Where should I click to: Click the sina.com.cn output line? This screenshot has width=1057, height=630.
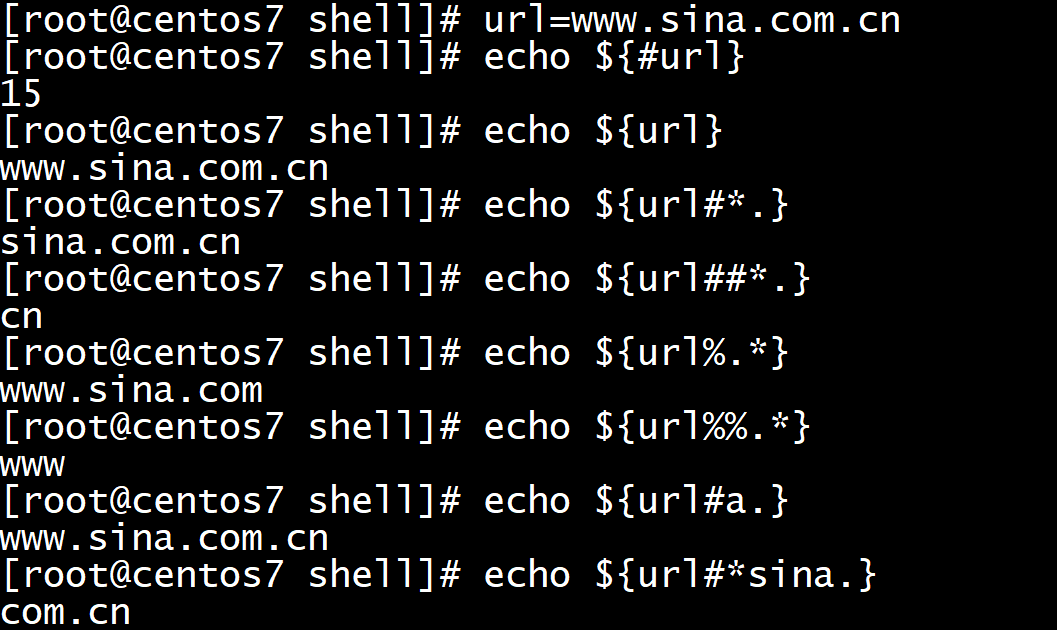point(120,242)
